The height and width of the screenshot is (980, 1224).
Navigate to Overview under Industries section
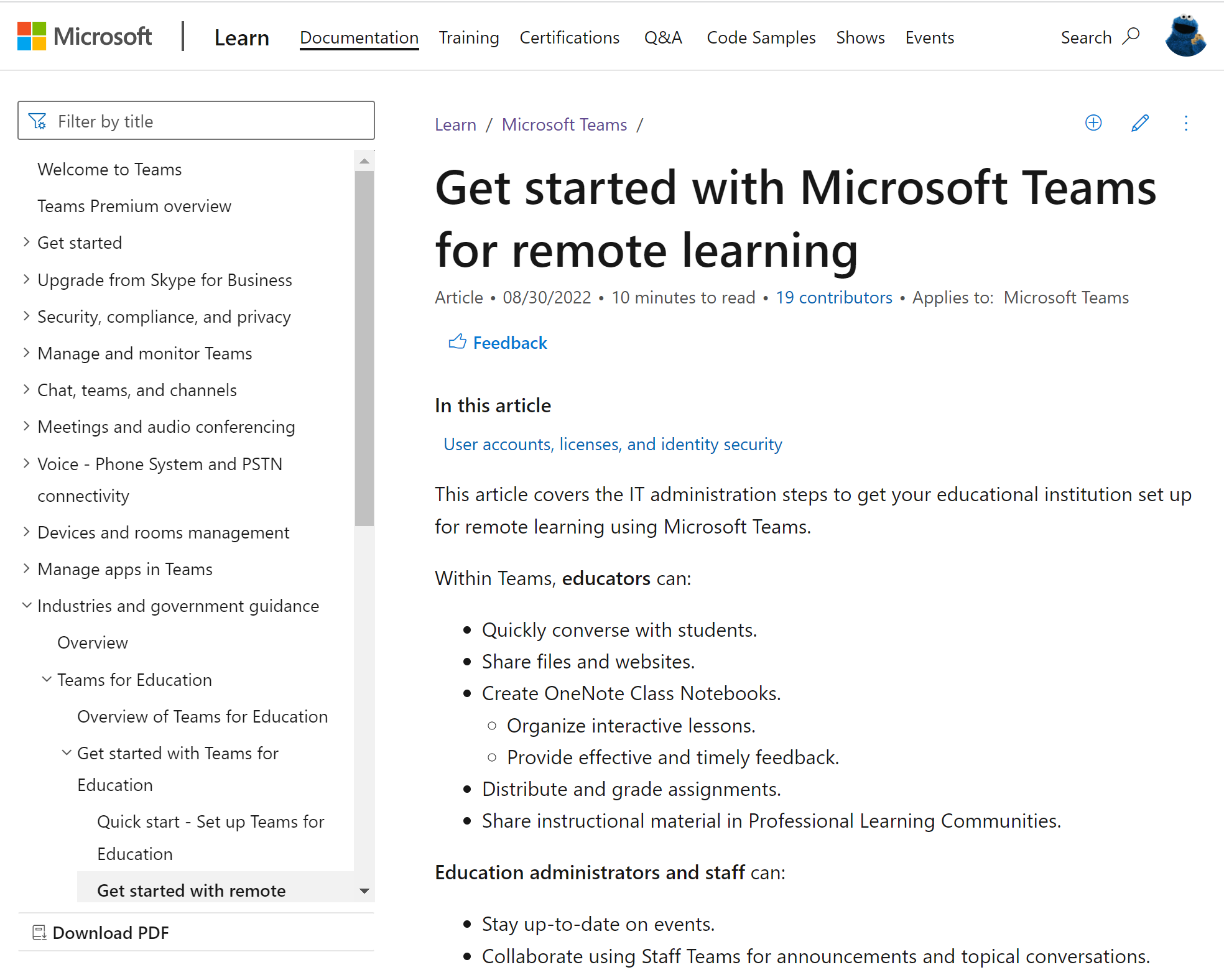[x=93, y=642]
